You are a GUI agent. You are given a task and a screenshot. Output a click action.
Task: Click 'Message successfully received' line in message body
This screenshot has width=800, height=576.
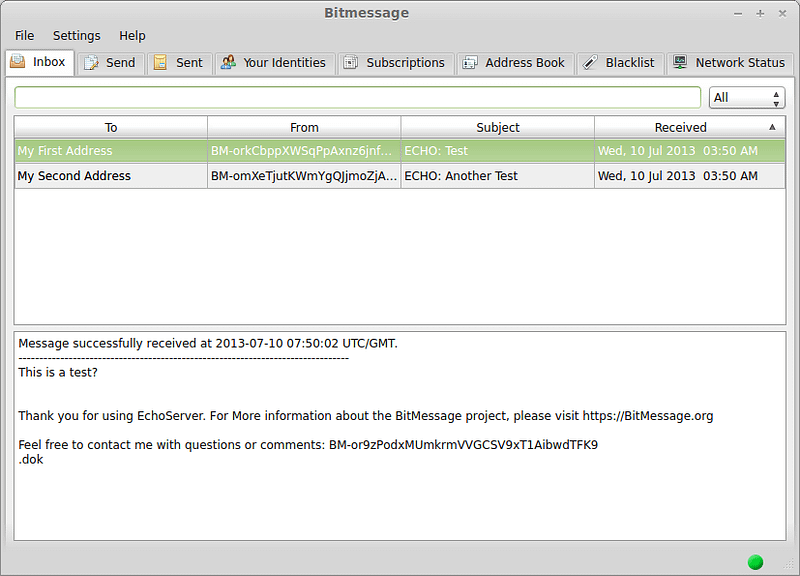tap(208, 343)
